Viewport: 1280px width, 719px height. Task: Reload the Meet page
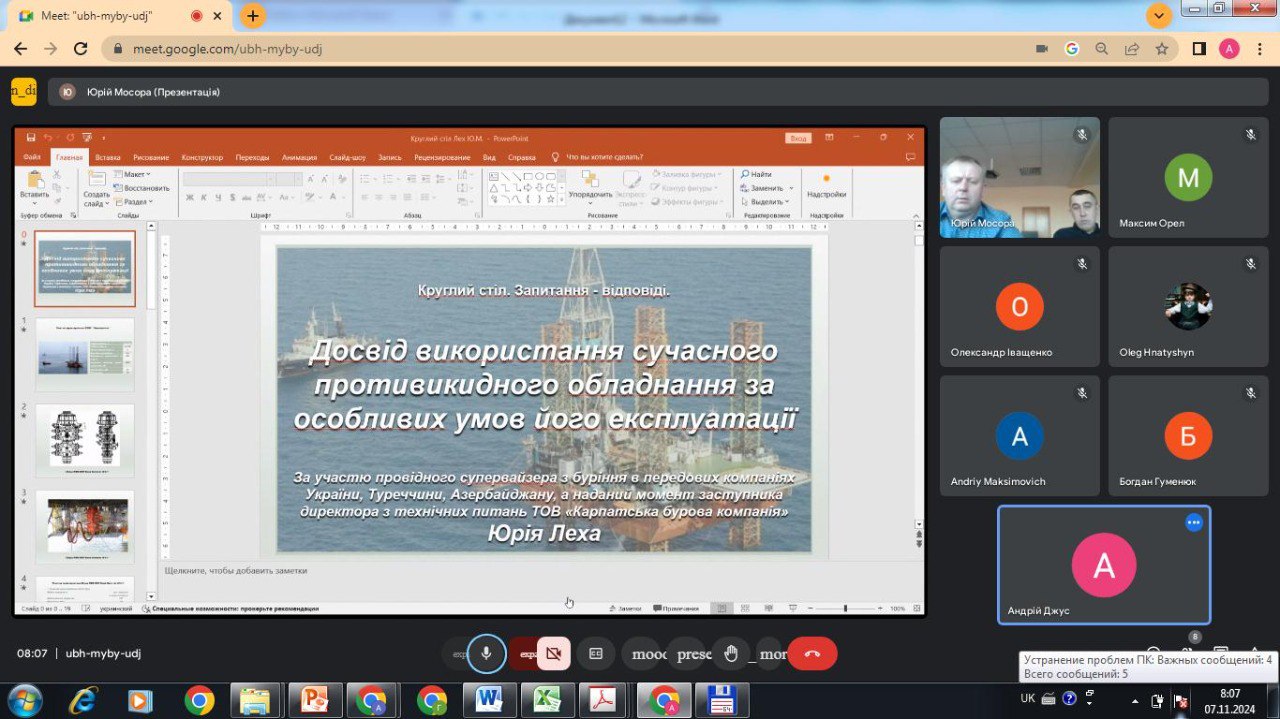(x=81, y=48)
